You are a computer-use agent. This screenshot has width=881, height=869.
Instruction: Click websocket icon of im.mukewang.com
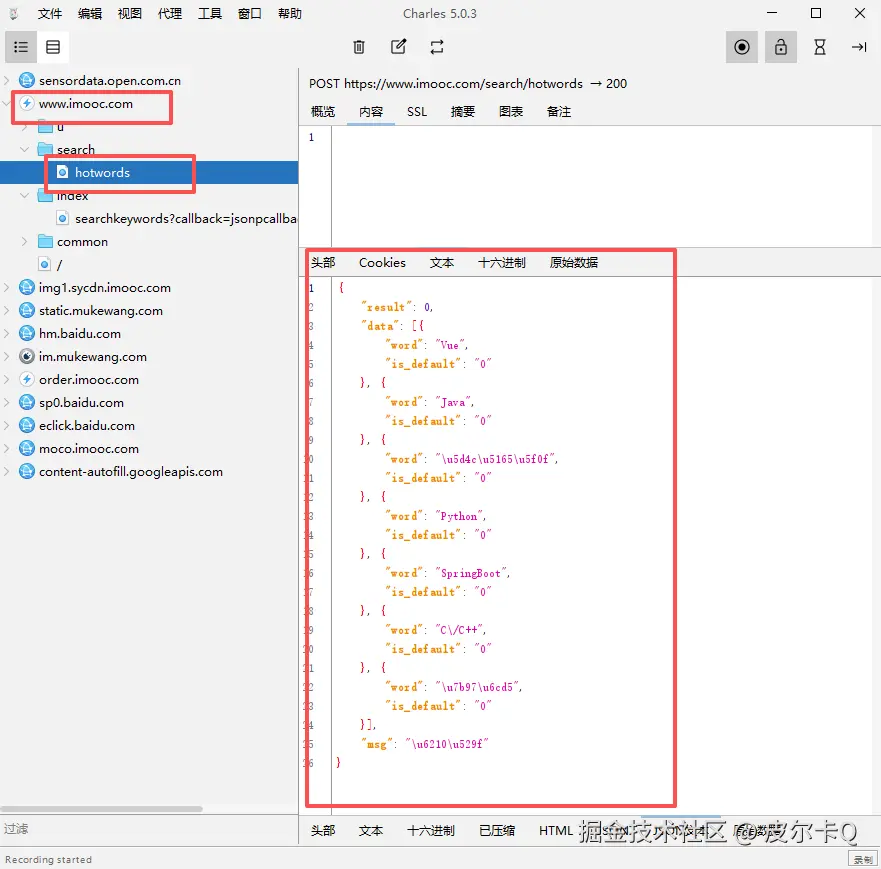click(x=26, y=357)
